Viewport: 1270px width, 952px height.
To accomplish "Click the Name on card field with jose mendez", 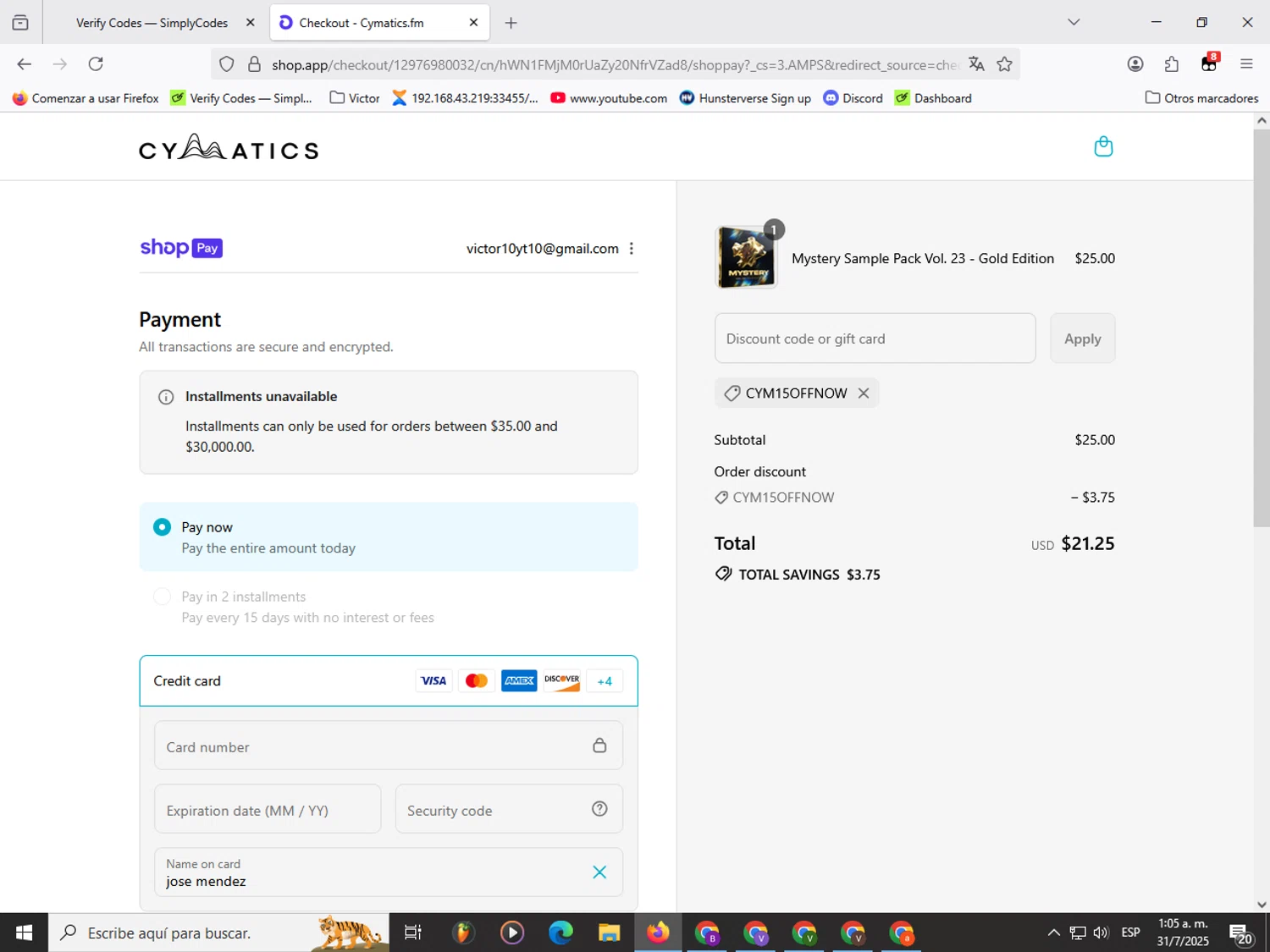I will (x=389, y=872).
